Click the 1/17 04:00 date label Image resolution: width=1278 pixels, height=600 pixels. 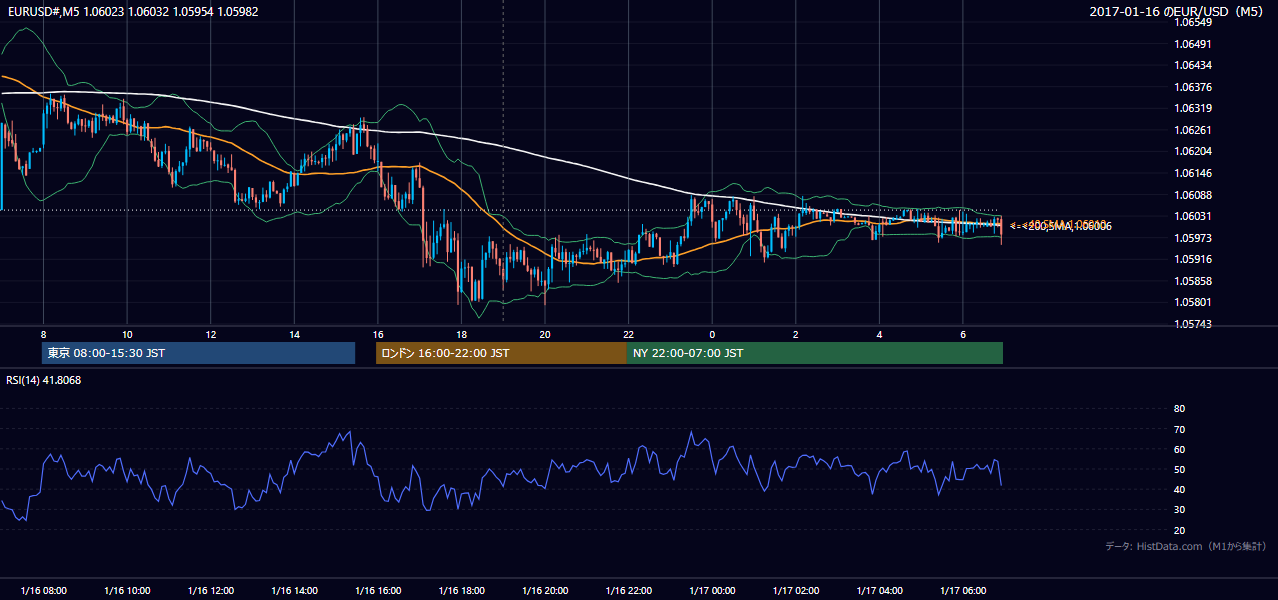[x=879, y=591]
